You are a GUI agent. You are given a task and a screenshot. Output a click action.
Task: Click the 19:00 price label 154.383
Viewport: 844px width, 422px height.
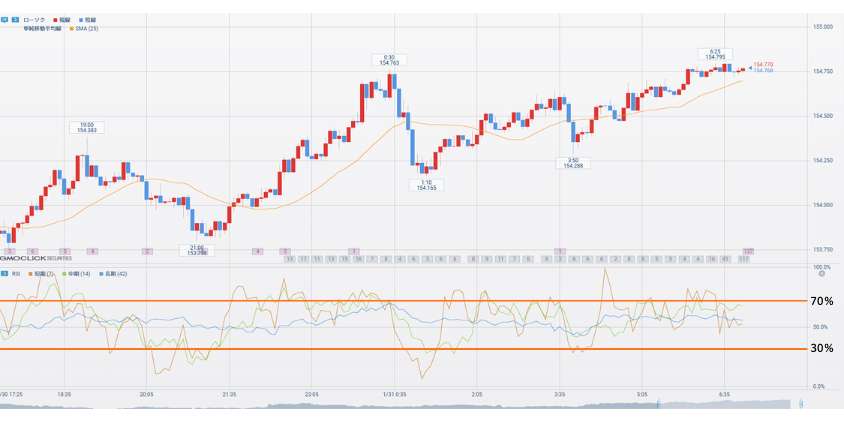[x=87, y=127]
